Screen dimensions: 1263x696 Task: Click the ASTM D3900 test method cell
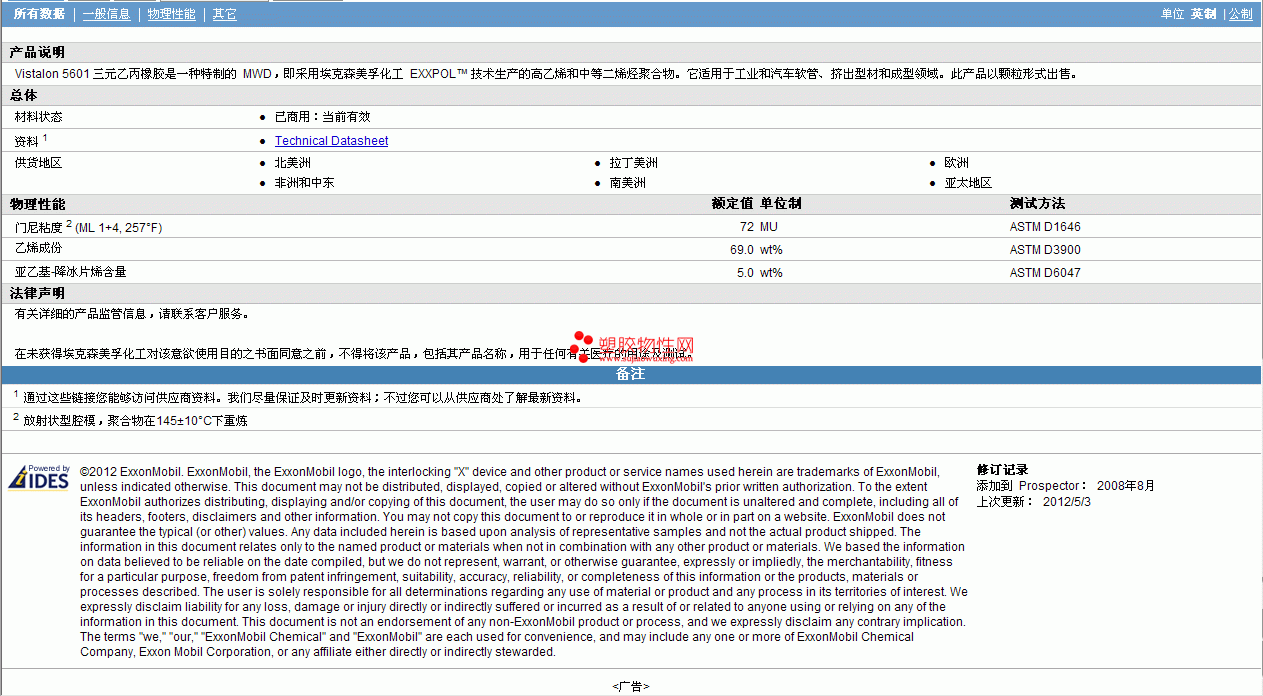[x=1045, y=250]
